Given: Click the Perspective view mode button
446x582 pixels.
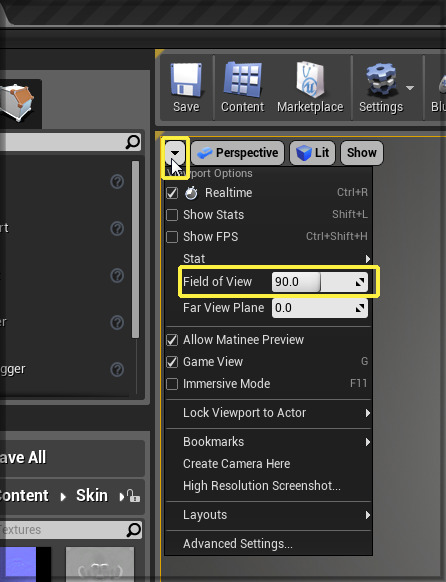Looking at the screenshot, I should [238, 153].
